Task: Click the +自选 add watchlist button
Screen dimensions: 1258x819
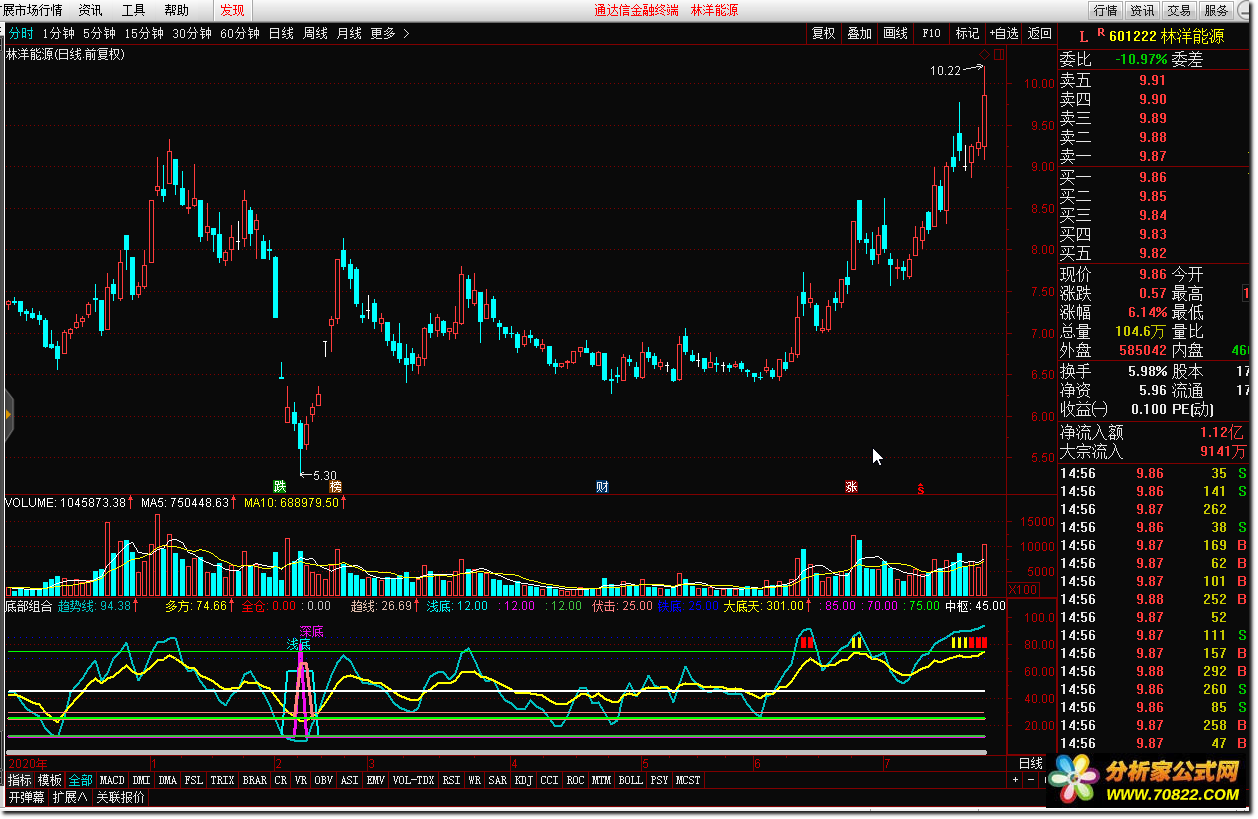Action: coord(1004,33)
